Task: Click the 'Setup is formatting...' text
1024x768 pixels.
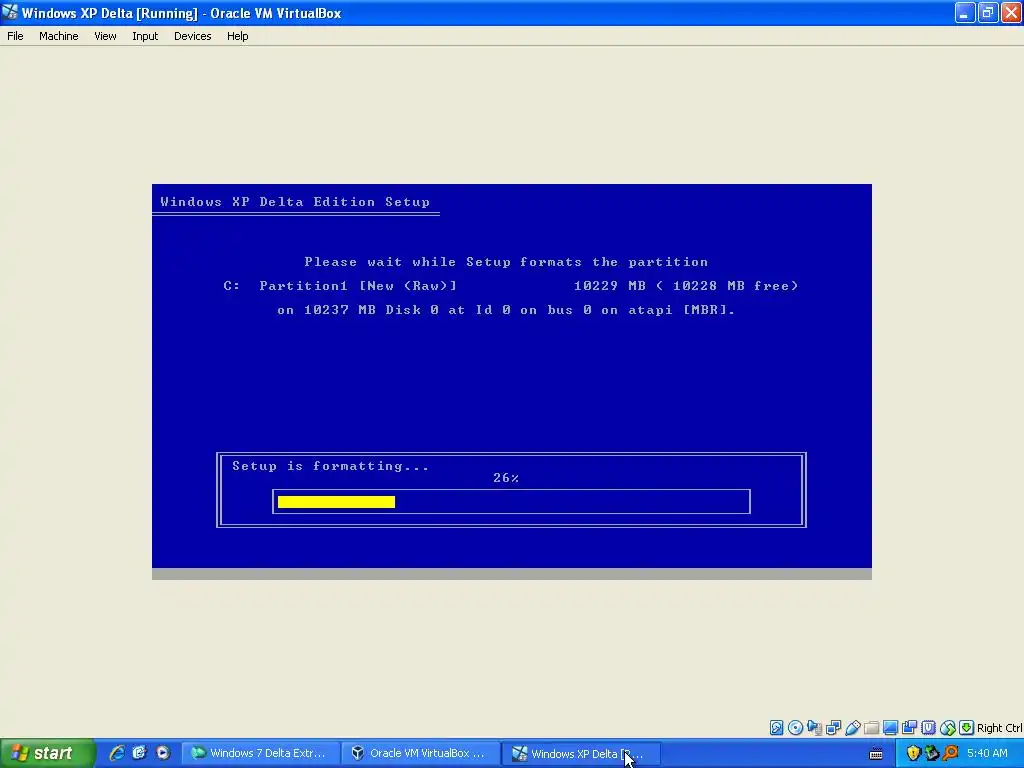Action: (330, 466)
